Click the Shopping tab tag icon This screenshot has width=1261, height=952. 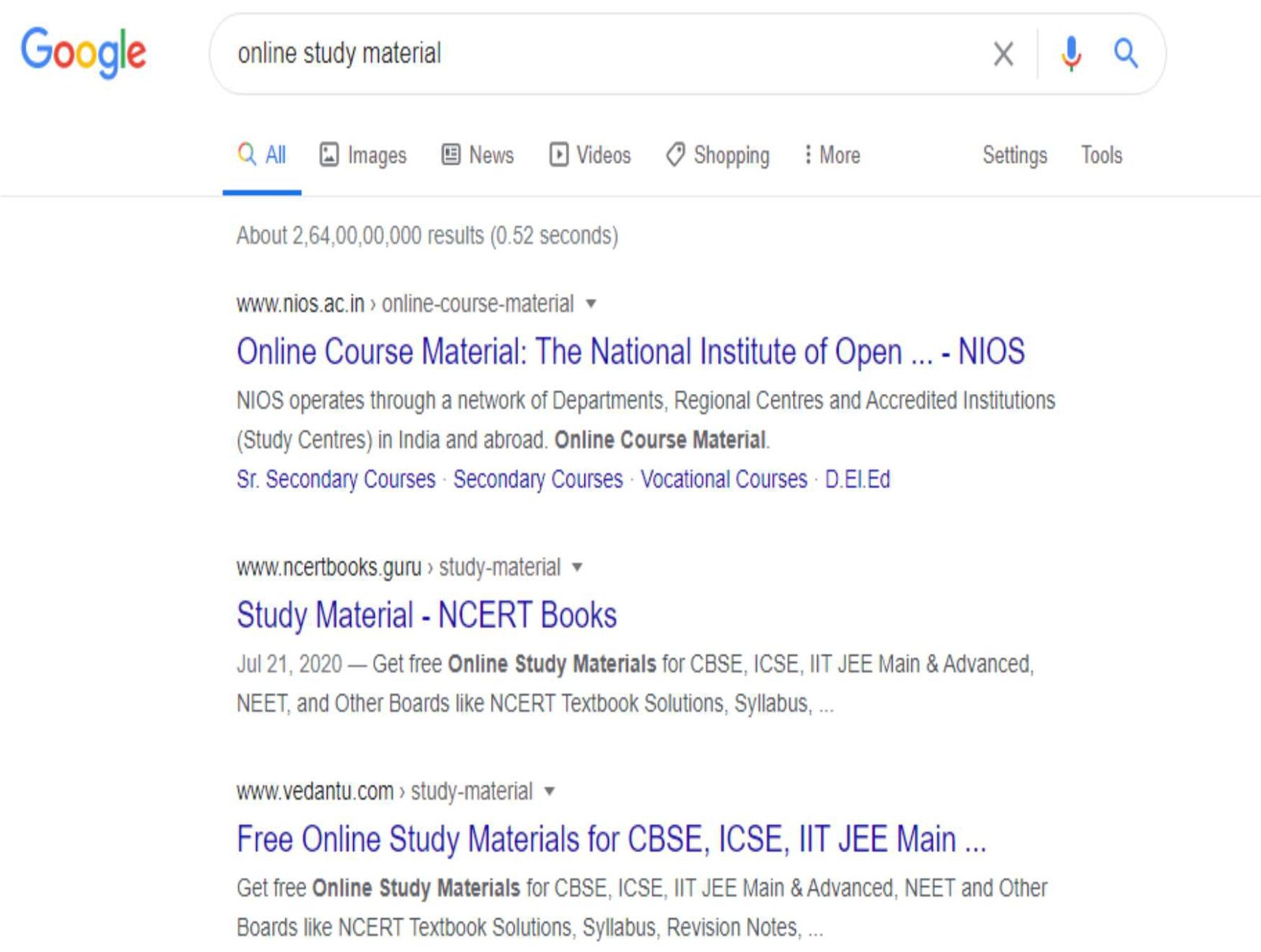pyautogui.click(x=675, y=154)
